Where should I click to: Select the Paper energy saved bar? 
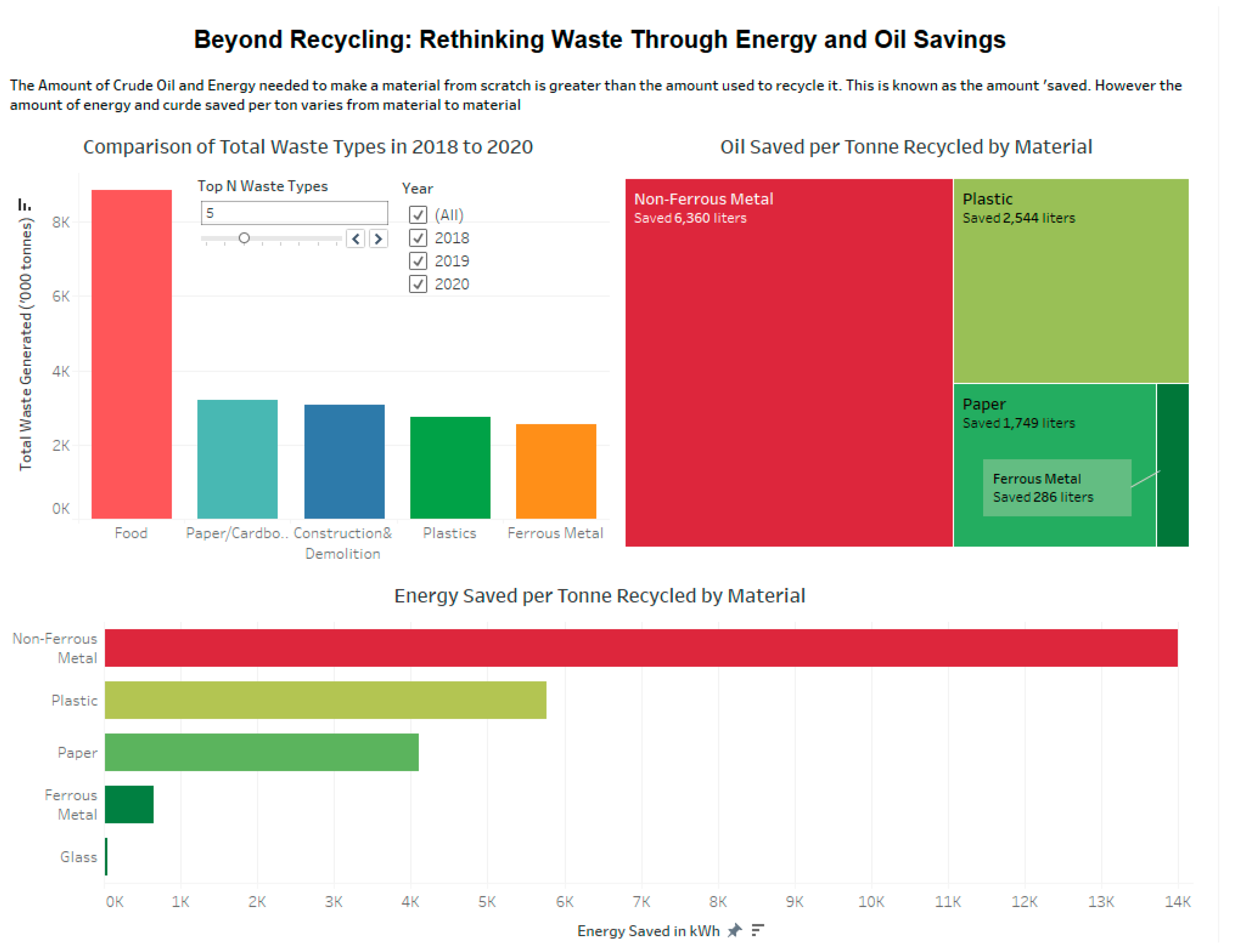(261, 753)
